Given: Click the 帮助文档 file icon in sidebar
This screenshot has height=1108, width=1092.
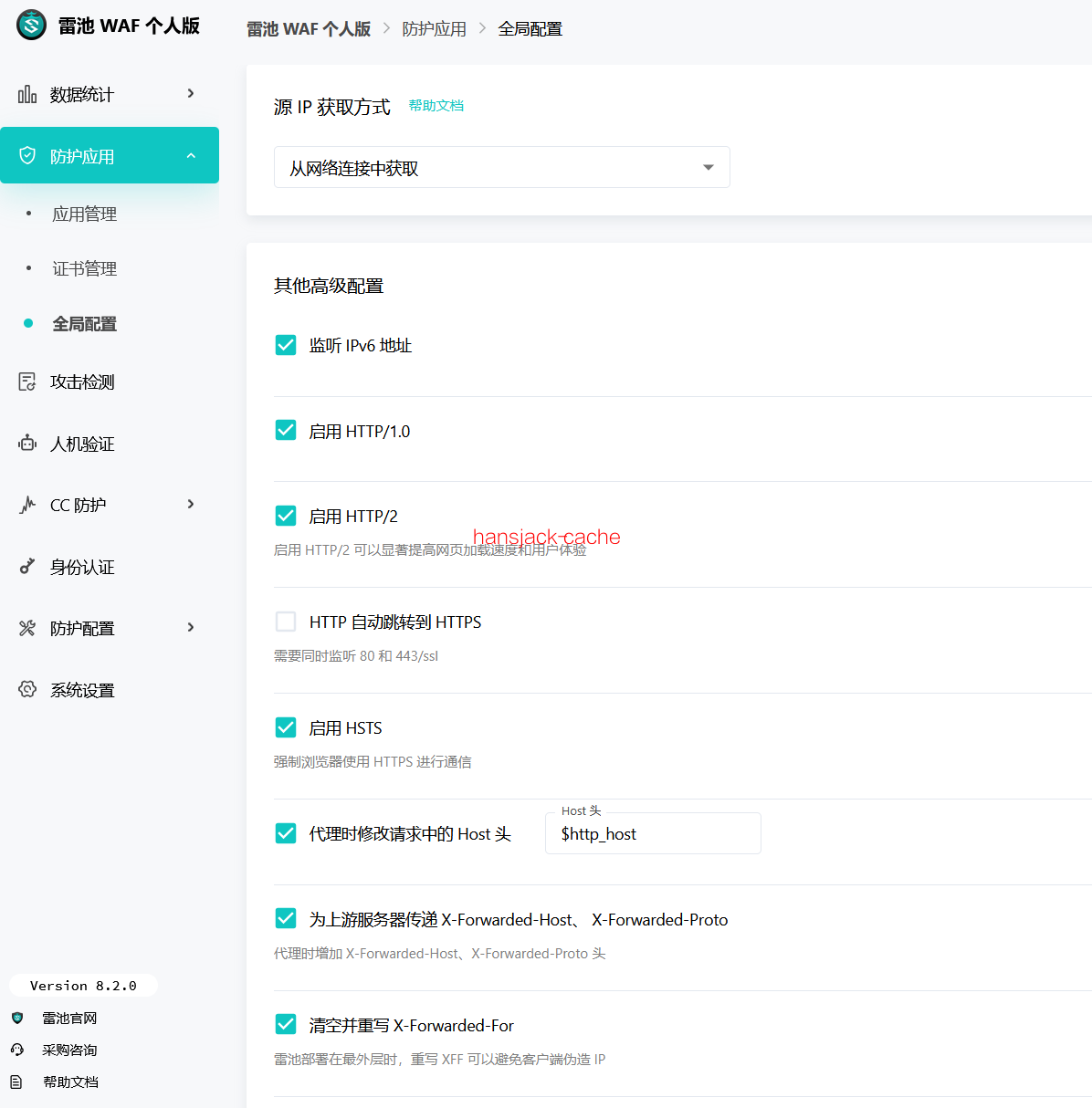Looking at the screenshot, I should [x=17, y=1082].
